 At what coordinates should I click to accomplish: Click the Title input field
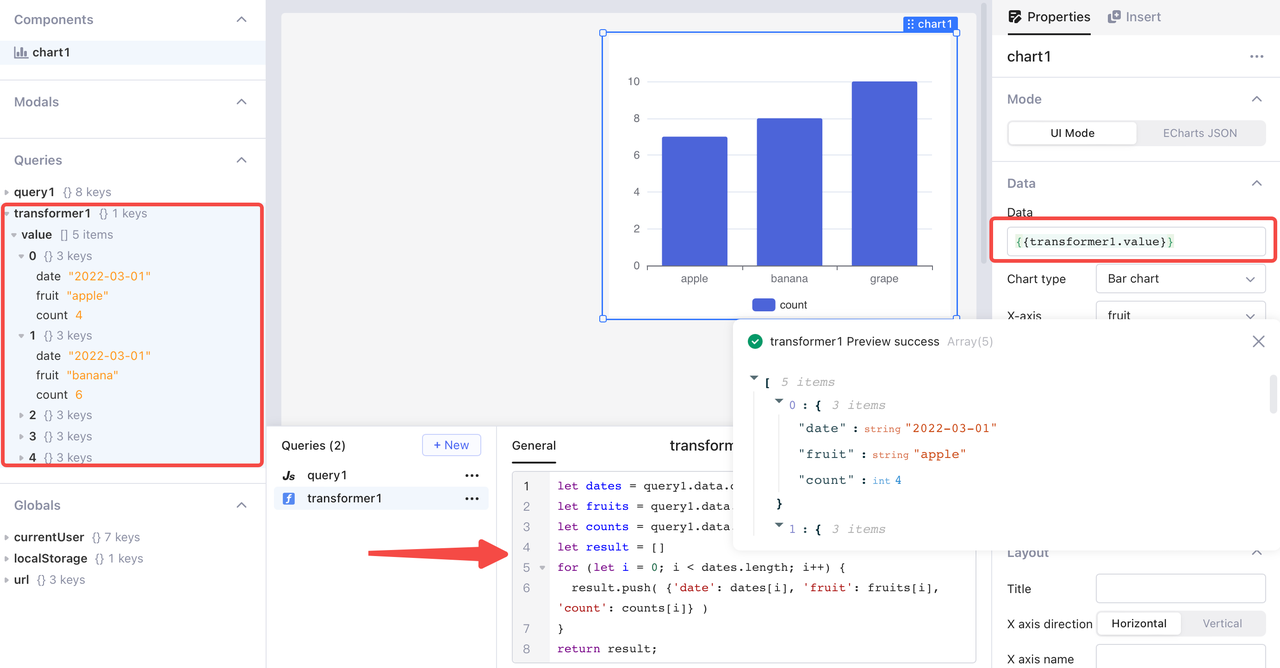point(1180,588)
